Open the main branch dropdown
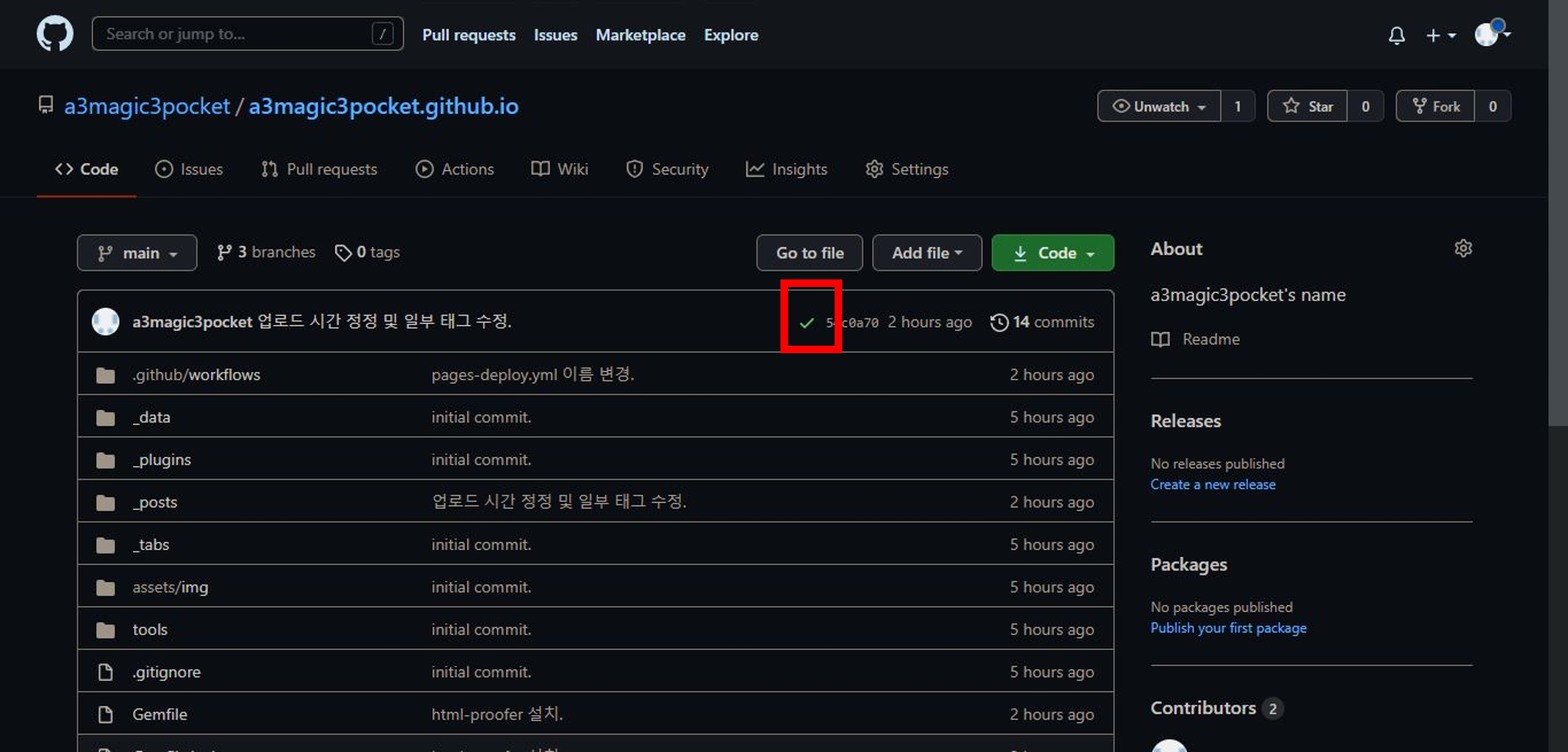This screenshot has height=752, width=1568. 137,253
